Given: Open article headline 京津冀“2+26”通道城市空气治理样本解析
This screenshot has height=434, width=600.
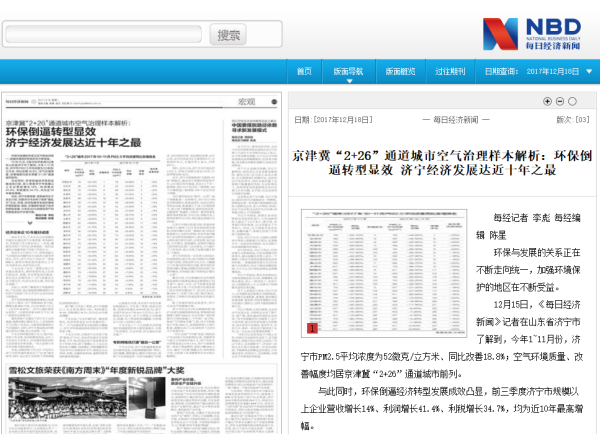Looking at the screenshot, I should 442,163.
